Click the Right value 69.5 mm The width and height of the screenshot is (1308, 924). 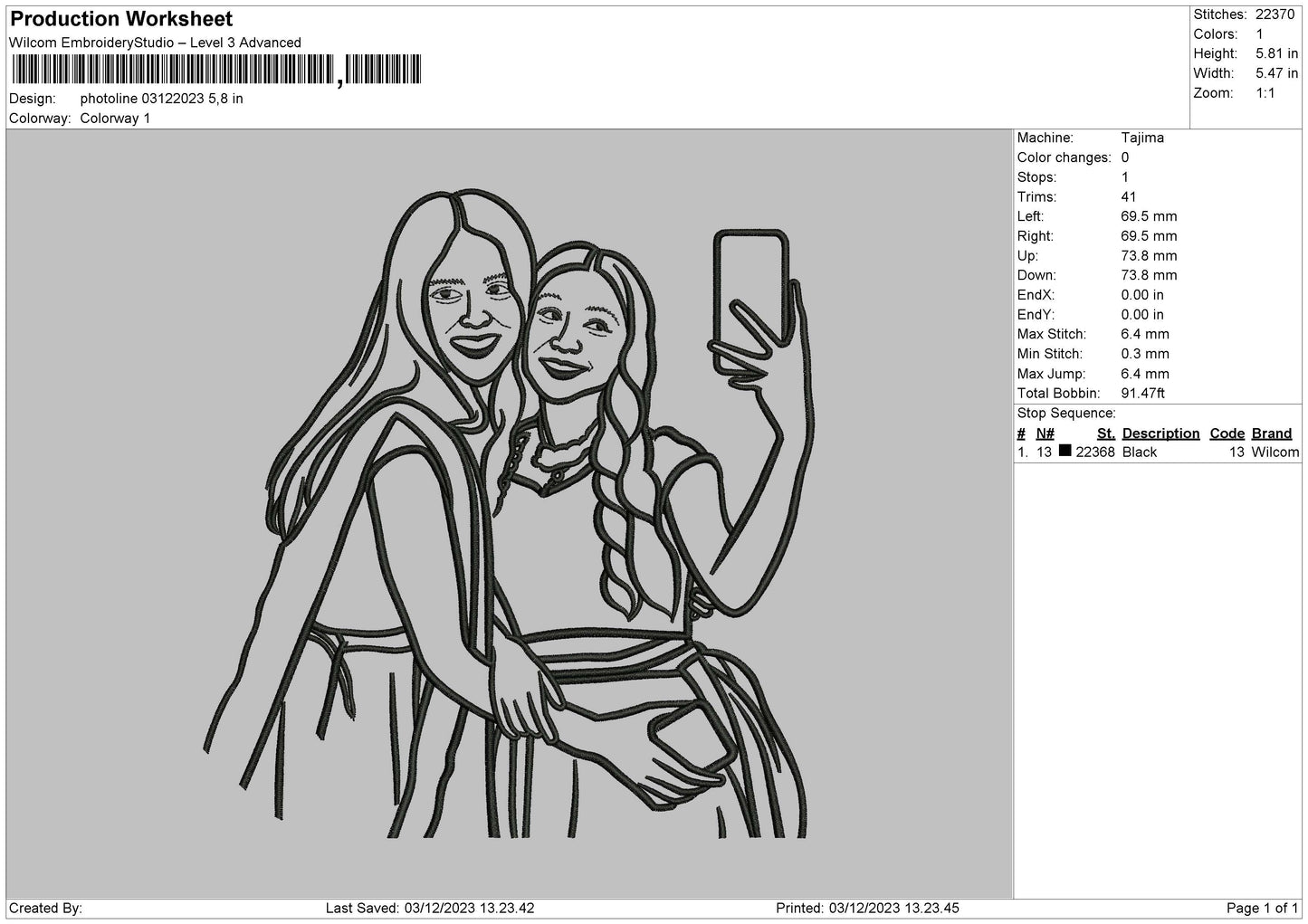coord(1149,236)
